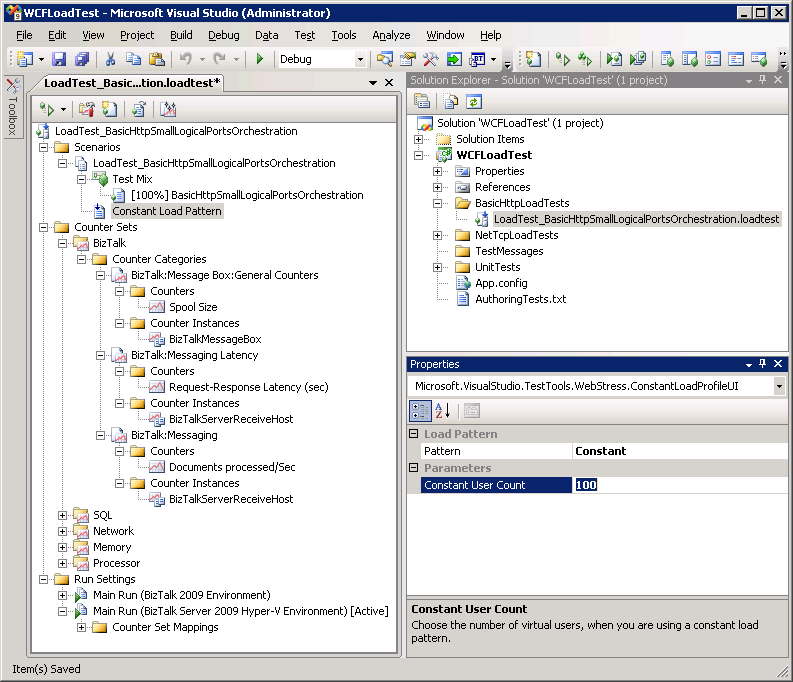Click the Save All toolbar icon
Screen dimensions: 793x682
pyautogui.click(x=81, y=60)
